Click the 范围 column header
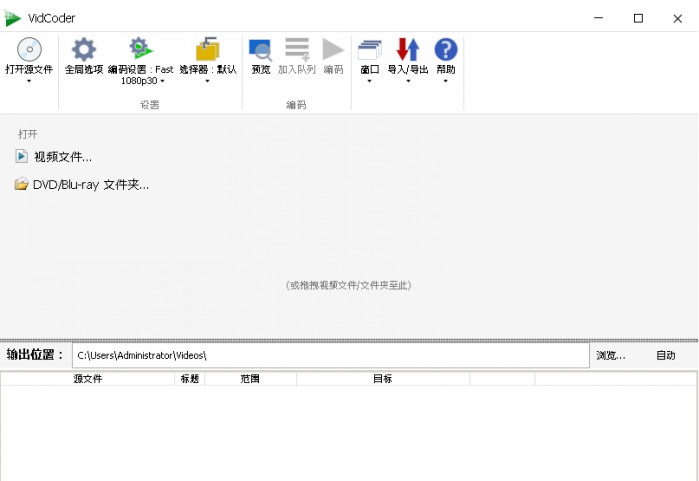Screen dimensions: 699x481 (250, 379)
